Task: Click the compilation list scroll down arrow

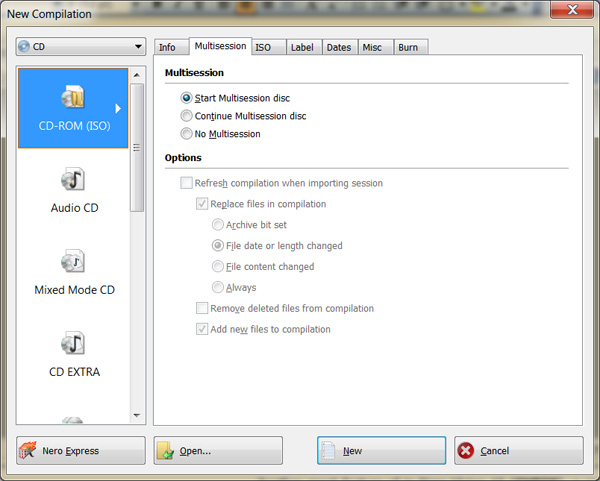Action: tap(137, 415)
